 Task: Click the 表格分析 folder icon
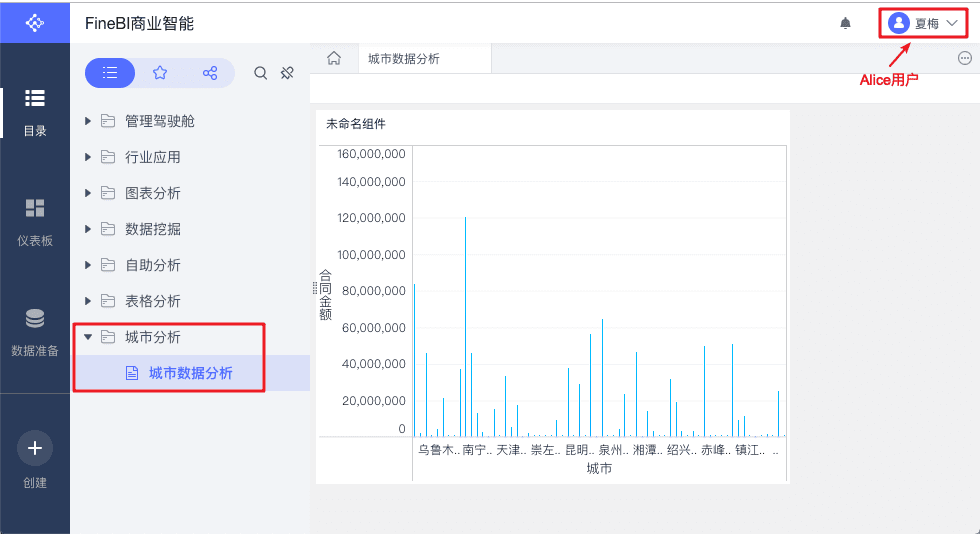coord(108,301)
